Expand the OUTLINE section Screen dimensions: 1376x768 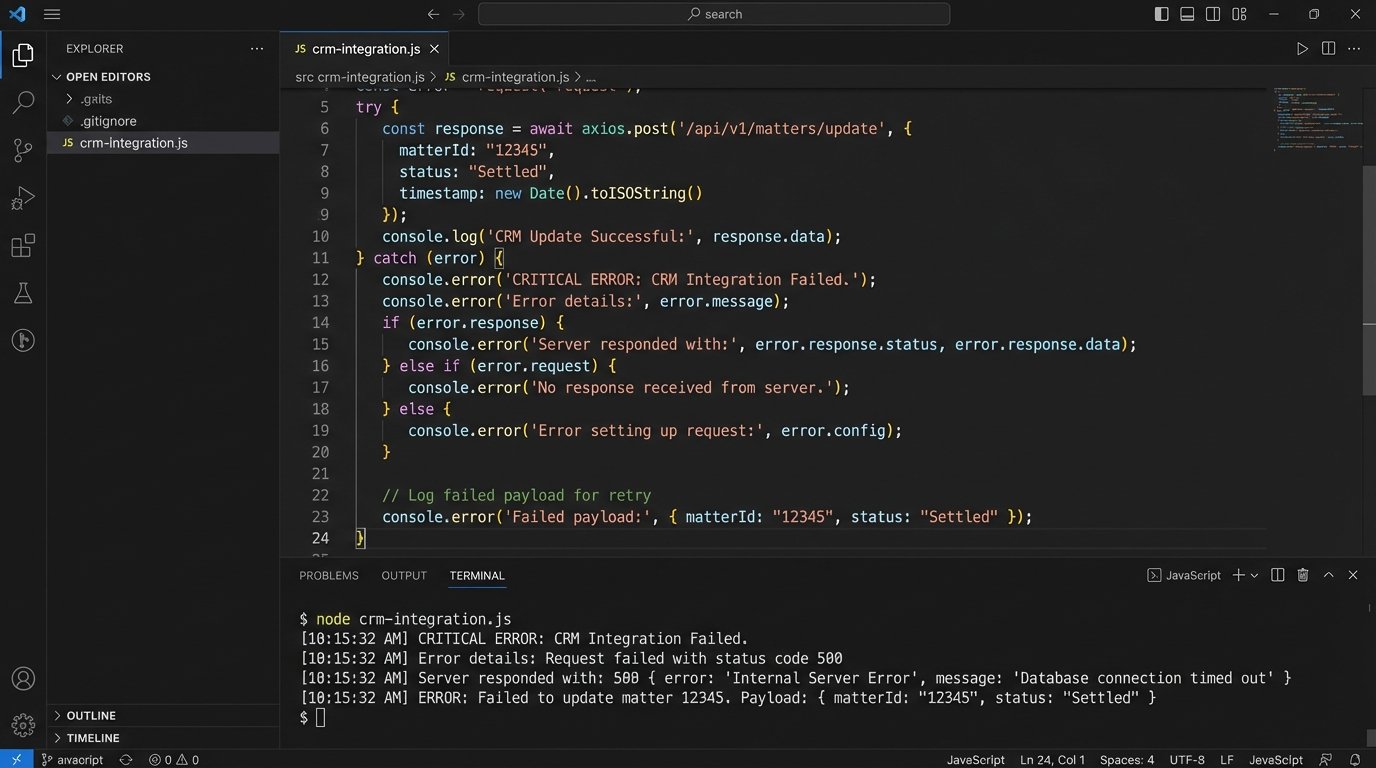(x=91, y=716)
